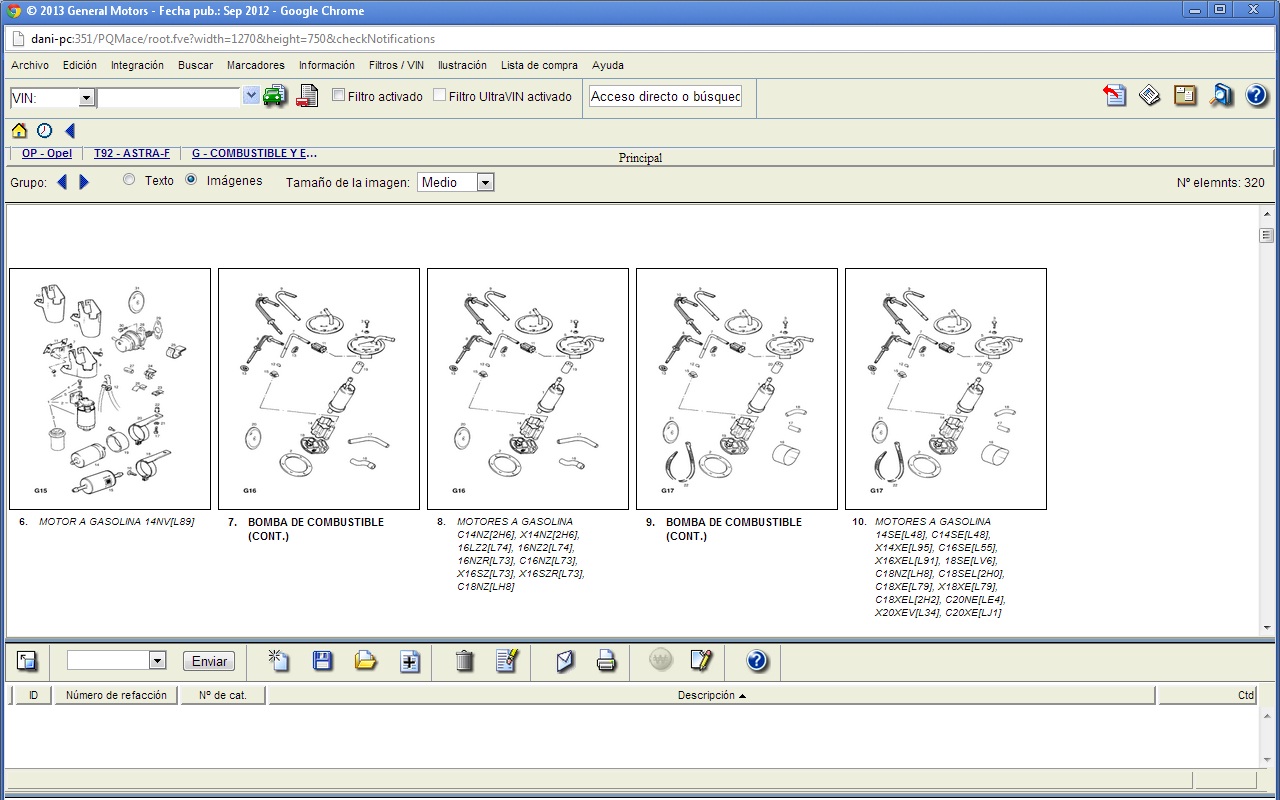Screen dimensions: 1280x800
Task: Enable the Filtro activado checkbox
Action: [339, 96]
